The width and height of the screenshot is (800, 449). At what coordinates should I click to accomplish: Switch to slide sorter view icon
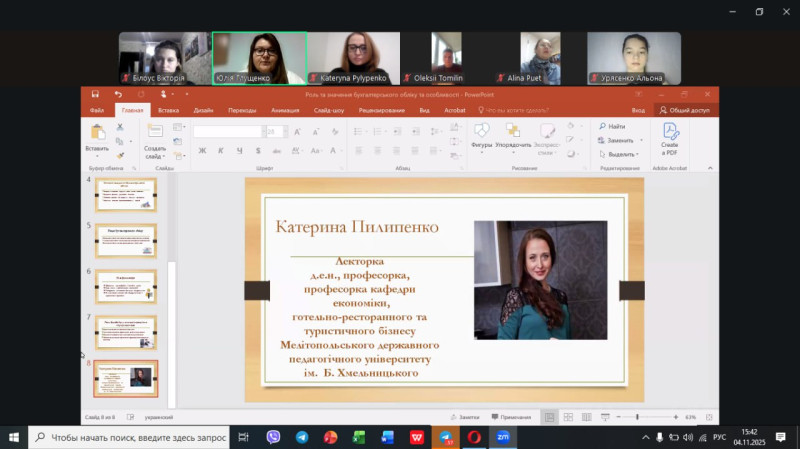pos(568,416)
